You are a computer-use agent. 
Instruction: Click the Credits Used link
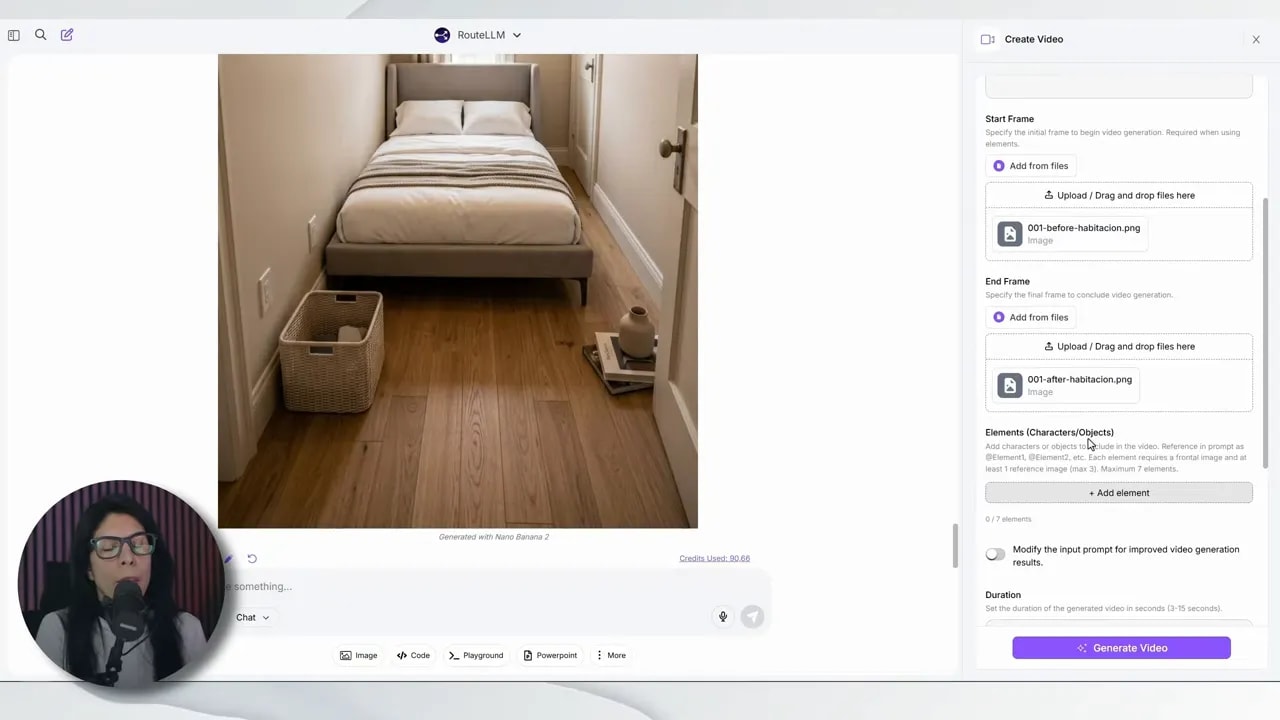714,558
